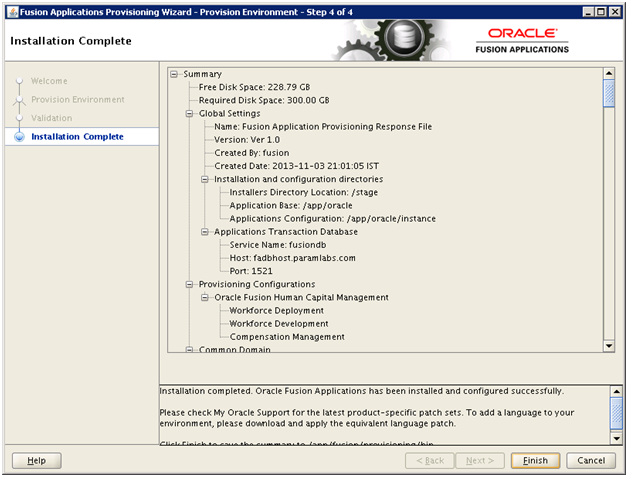628x477 pixels.
Task: Select 'Free Disk Space: 228.79 GB' row
Action: point(254,87)
